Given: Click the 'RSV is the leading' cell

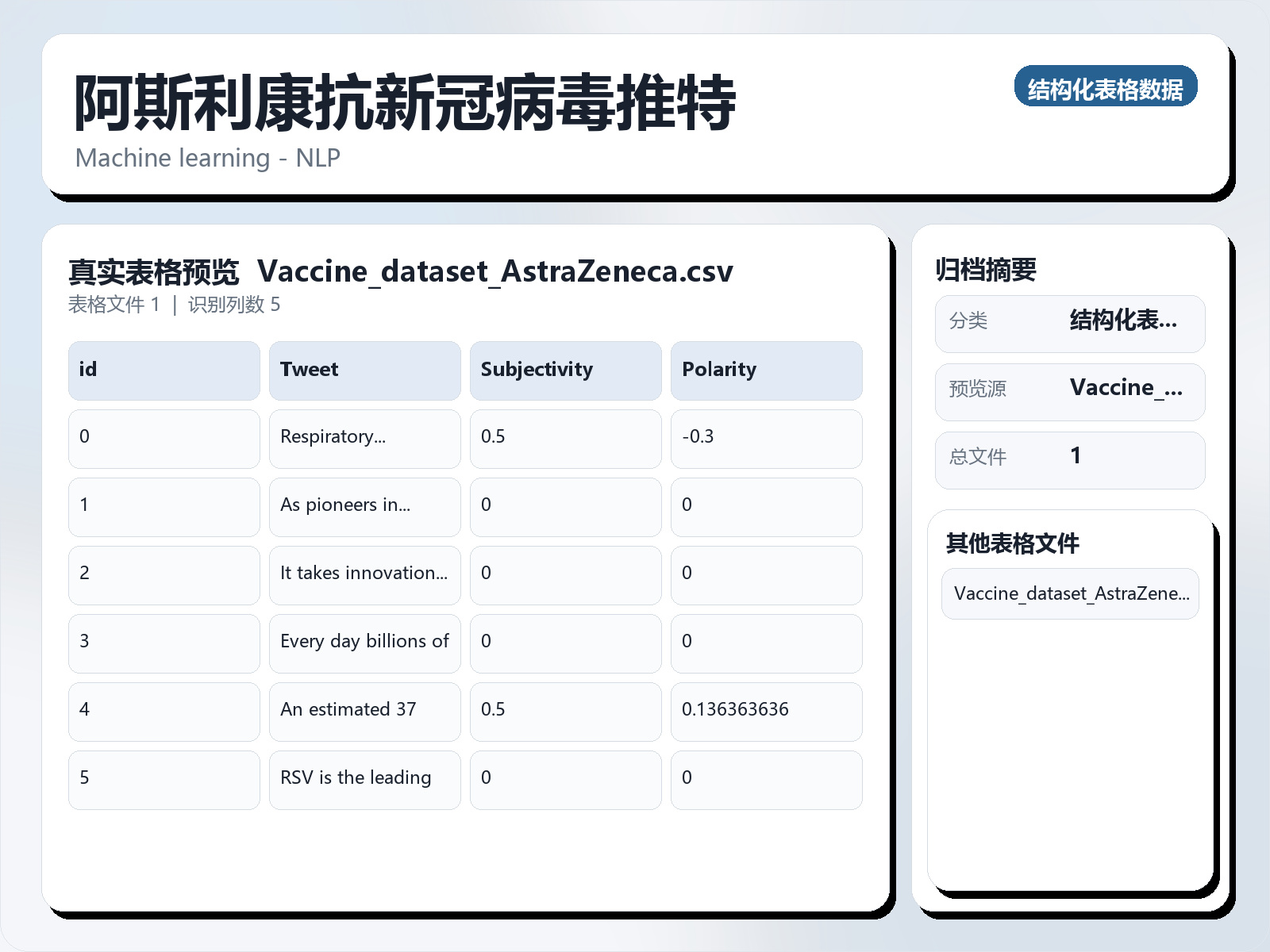Looking at the screenshot, I should (364, 779).
